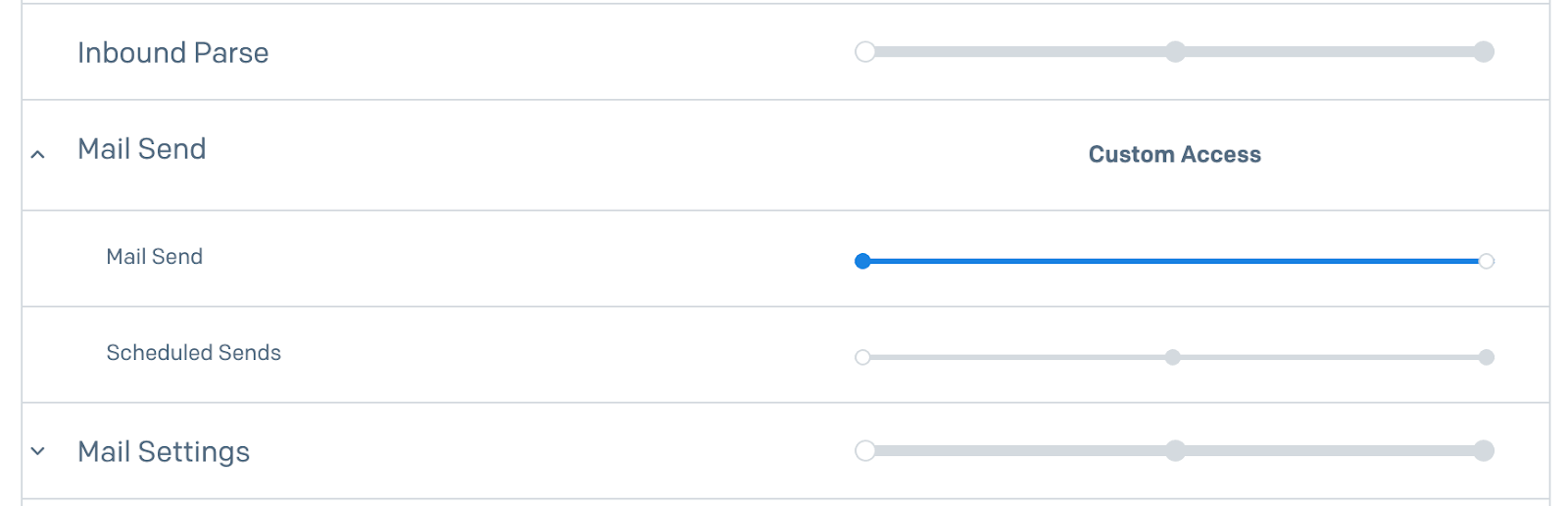Set Mail Send sub-item to full access
1568x506 pixels.
coord(1486,261)
